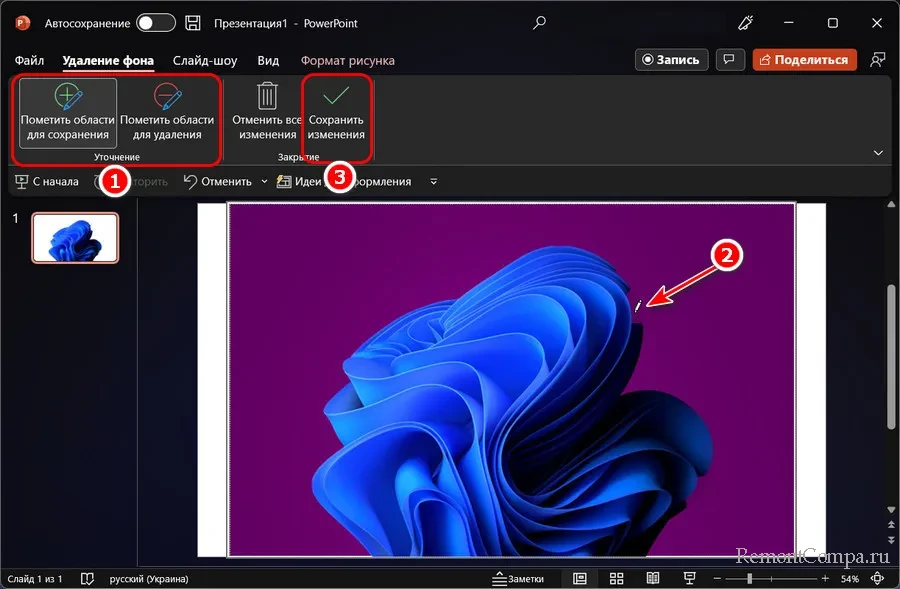Open the Слайд-шоу tab
The width and height of the screenshot is (900, 589).
[205, 60]
